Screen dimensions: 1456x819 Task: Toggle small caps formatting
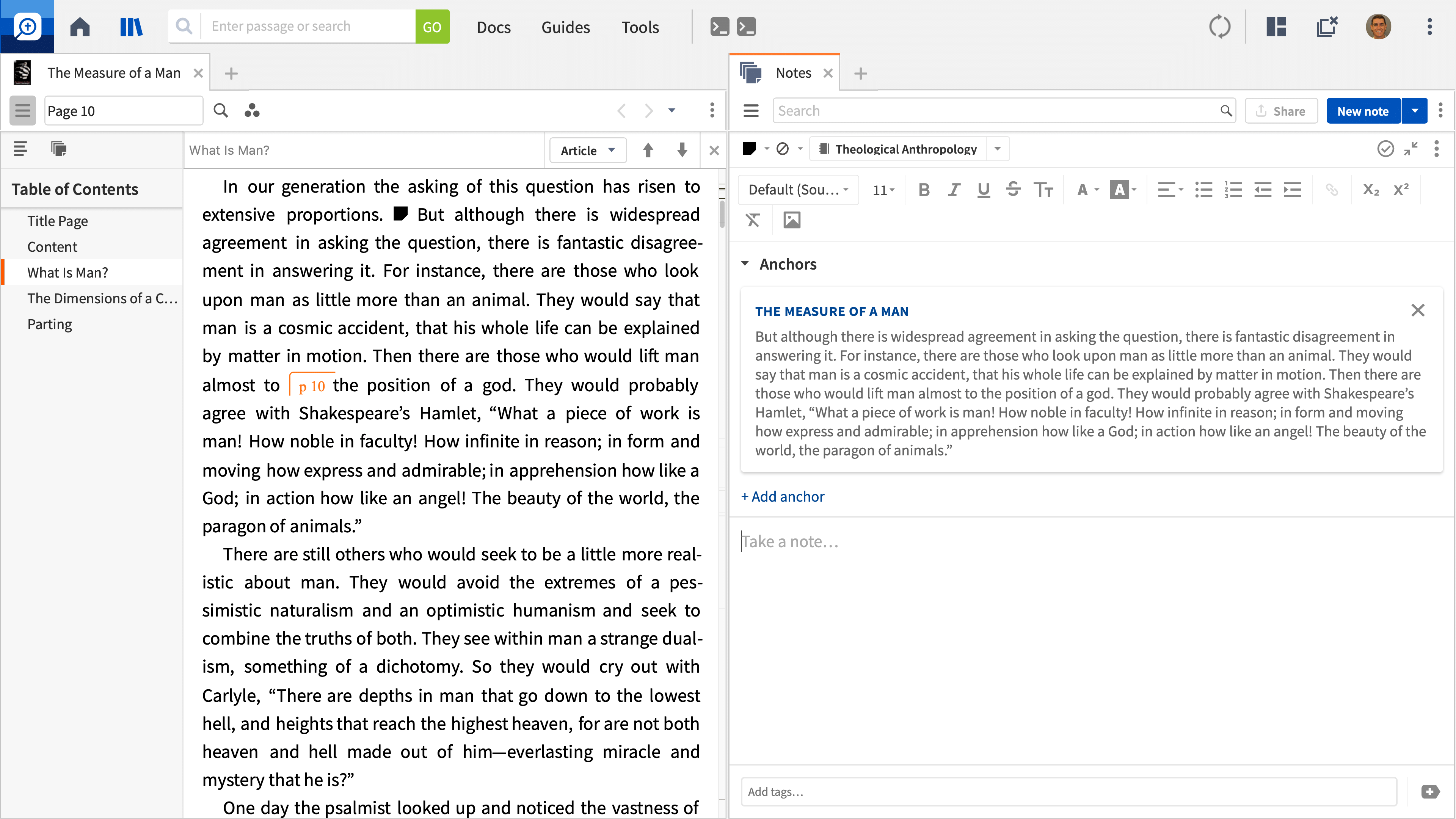click(x=1043, y=189)
